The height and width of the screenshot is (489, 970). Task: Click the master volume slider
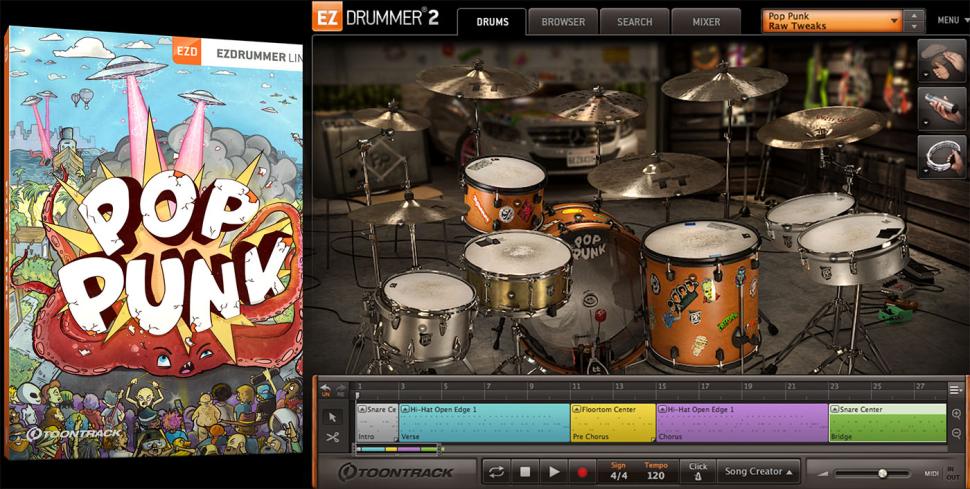(x=881, y=473)
